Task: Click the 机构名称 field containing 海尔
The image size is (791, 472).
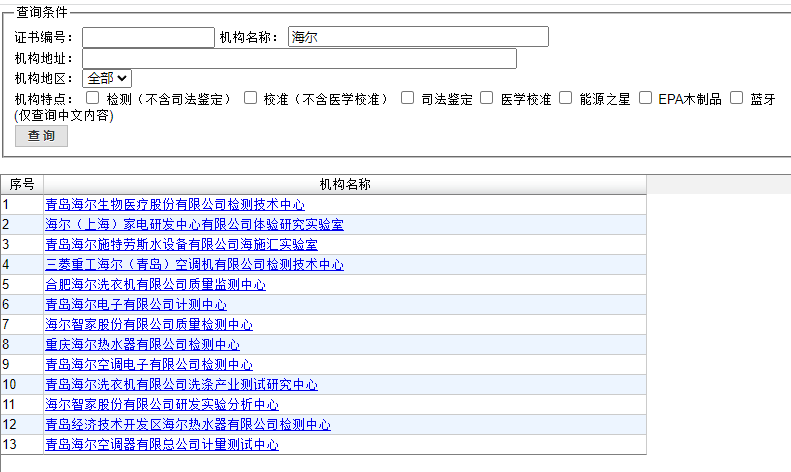Action: [x=418, y=37]
